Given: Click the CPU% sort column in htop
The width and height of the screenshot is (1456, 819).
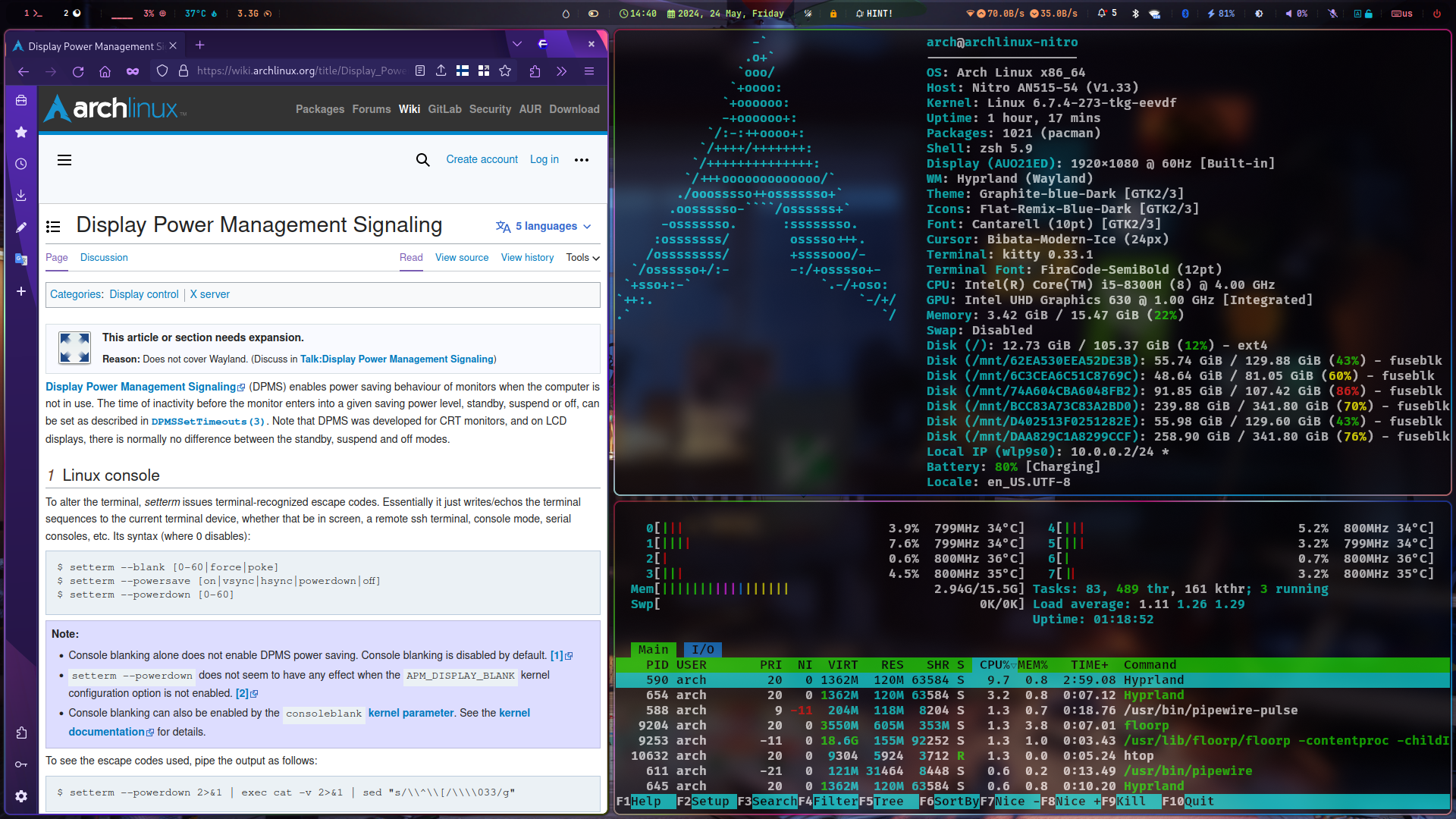Looking at the screenshot, I should click(x=996, y=665).
